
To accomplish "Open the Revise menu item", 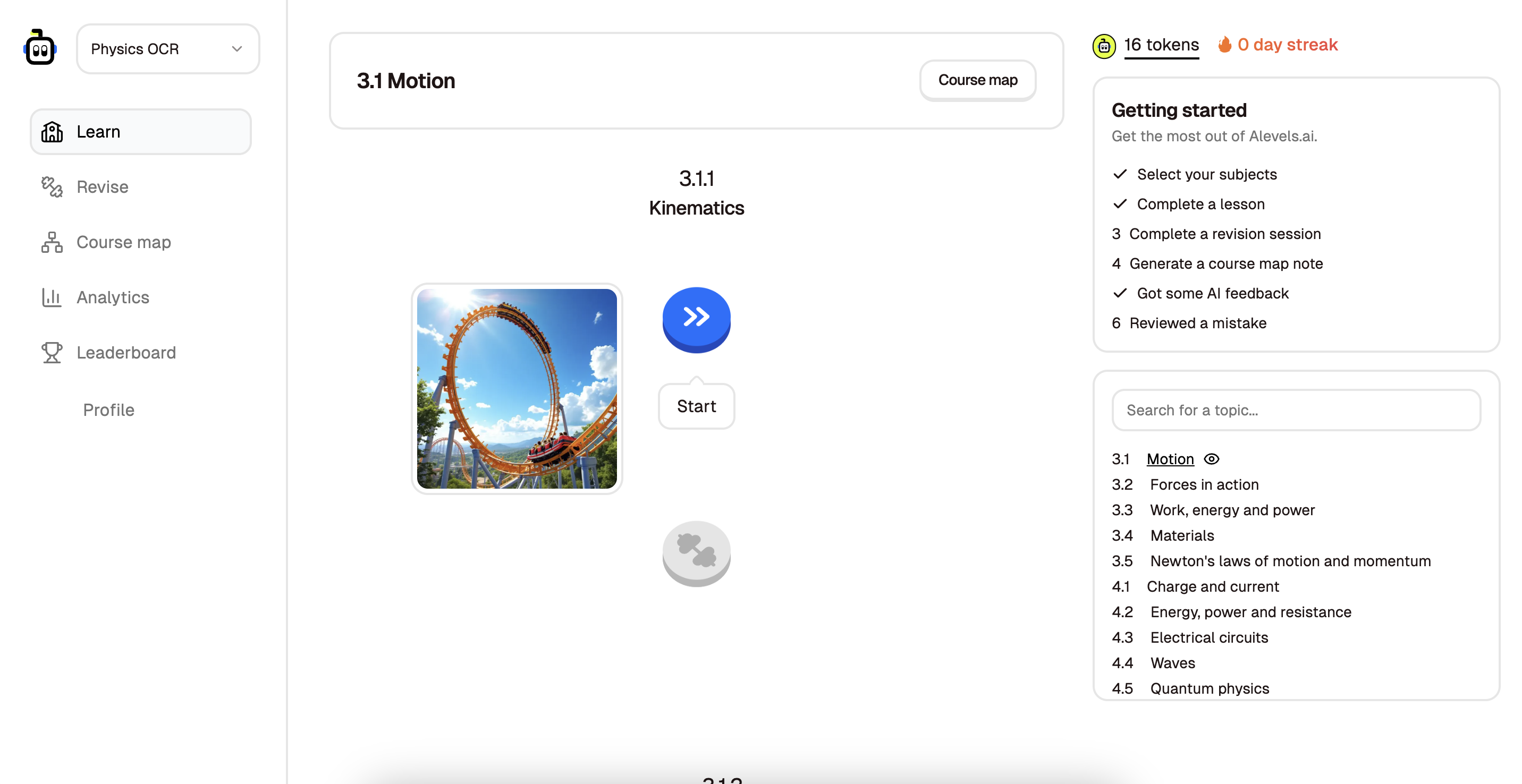I will [x=102, y=187].
